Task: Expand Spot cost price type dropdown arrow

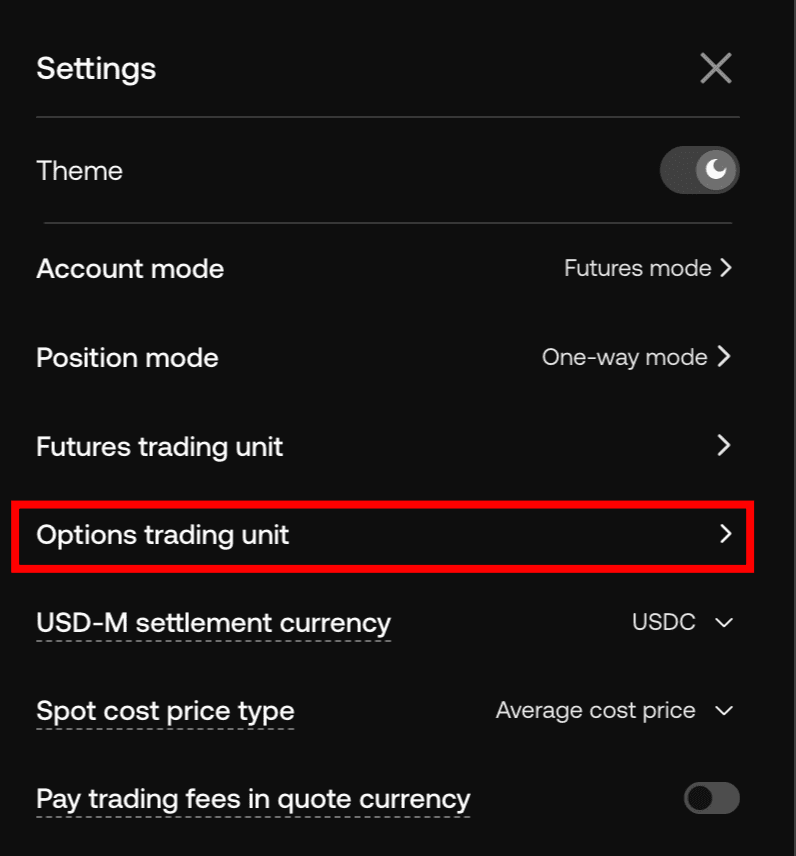Action: [724, 711]
